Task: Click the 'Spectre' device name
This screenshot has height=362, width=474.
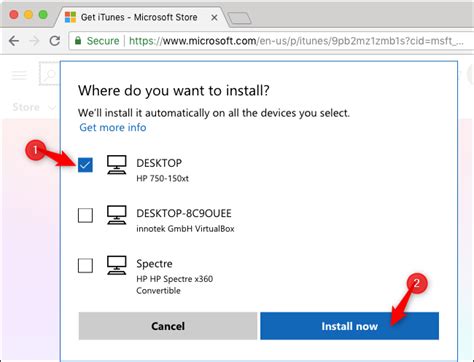Action: point(154,264)
